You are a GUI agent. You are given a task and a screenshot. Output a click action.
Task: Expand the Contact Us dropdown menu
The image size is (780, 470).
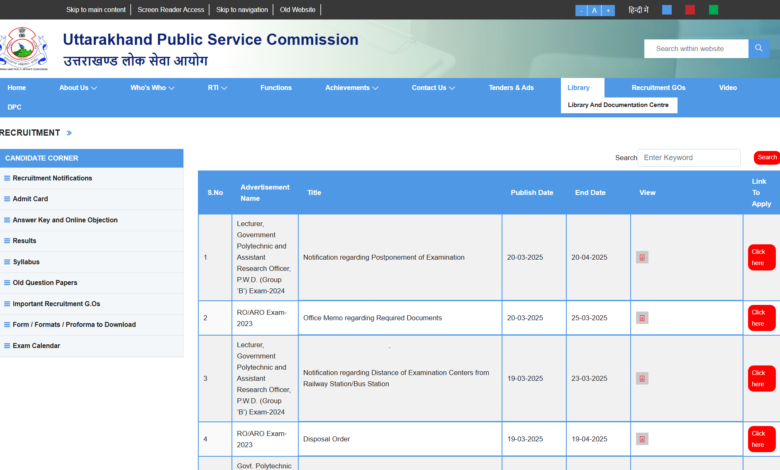pos(433,88)
